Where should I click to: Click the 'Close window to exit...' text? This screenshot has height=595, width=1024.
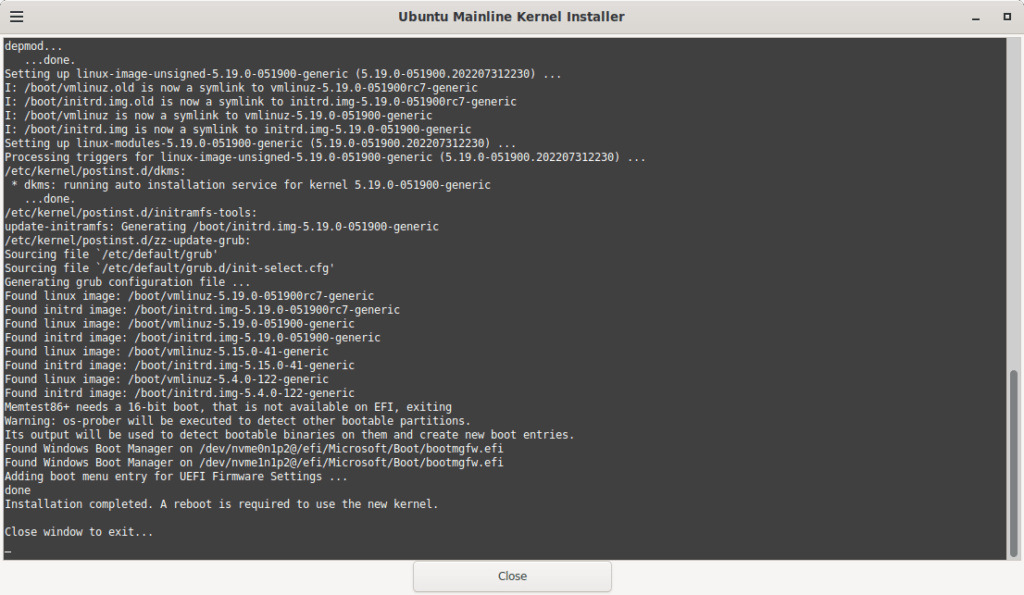tap(79, 532)
